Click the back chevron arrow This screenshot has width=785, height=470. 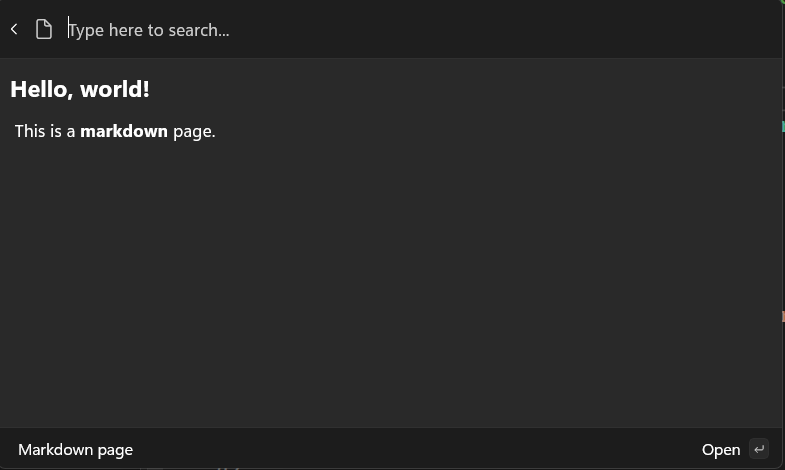(x=14, y=30)
